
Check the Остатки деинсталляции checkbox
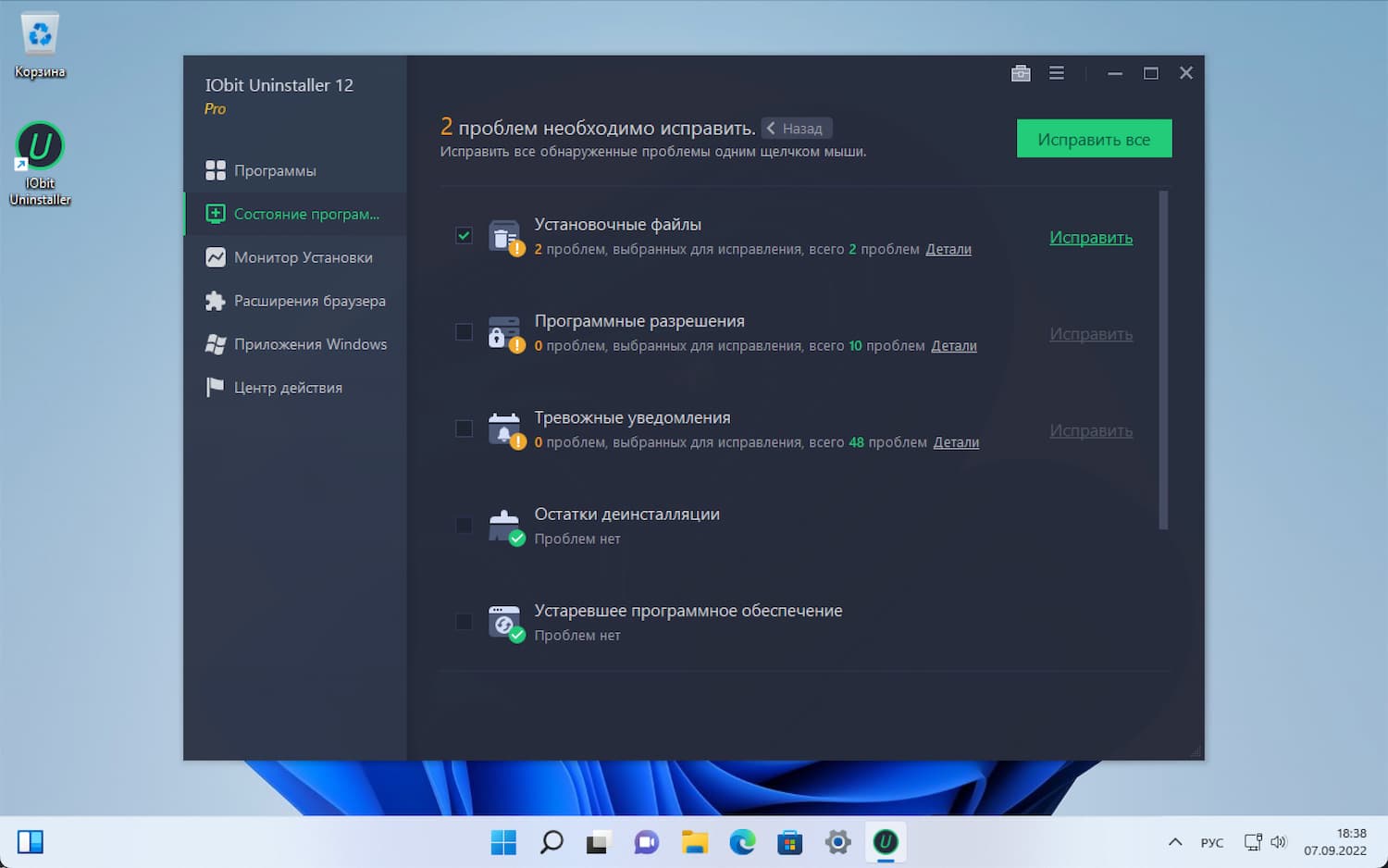click(464, 526)
